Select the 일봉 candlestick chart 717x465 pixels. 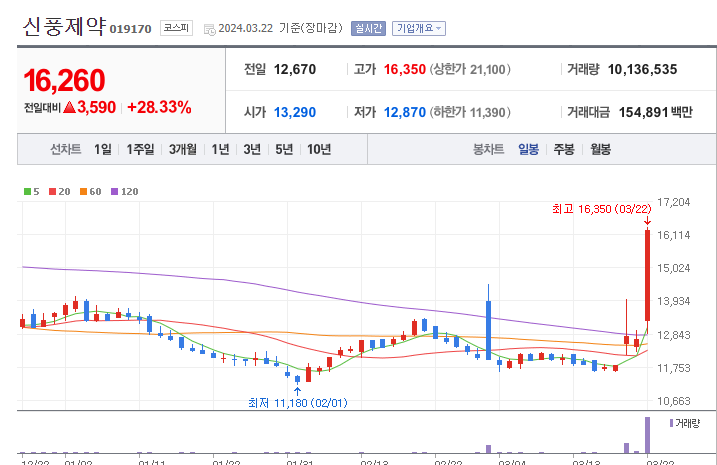pos(528,149)
